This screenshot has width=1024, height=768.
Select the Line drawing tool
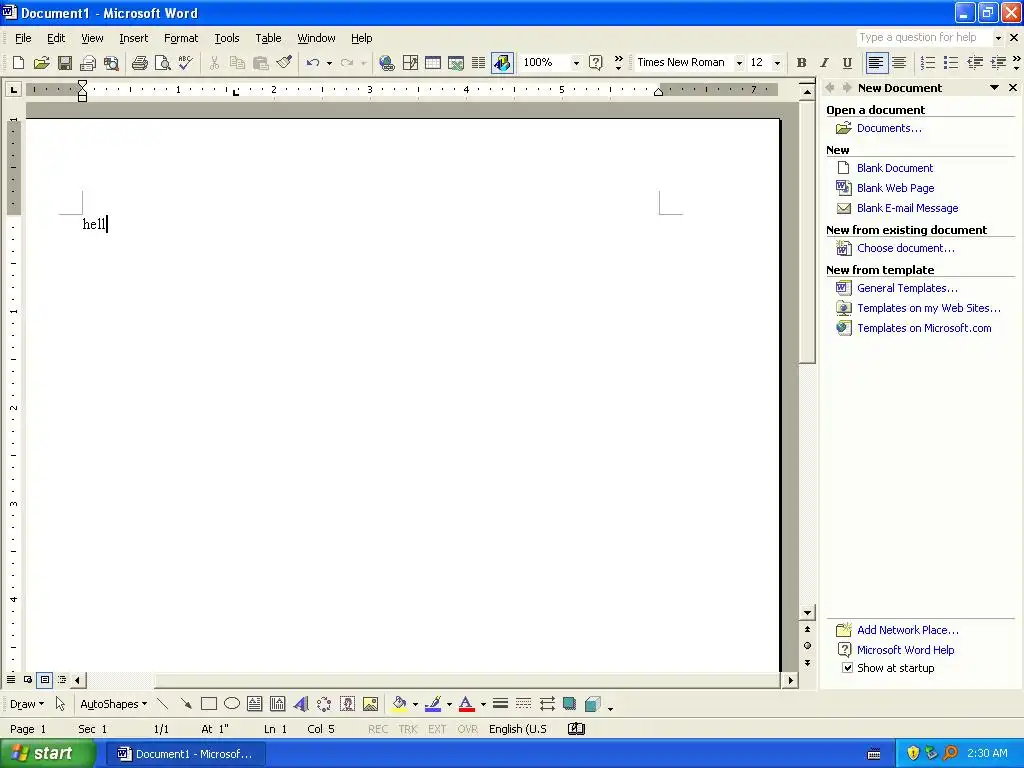[163, 704]
